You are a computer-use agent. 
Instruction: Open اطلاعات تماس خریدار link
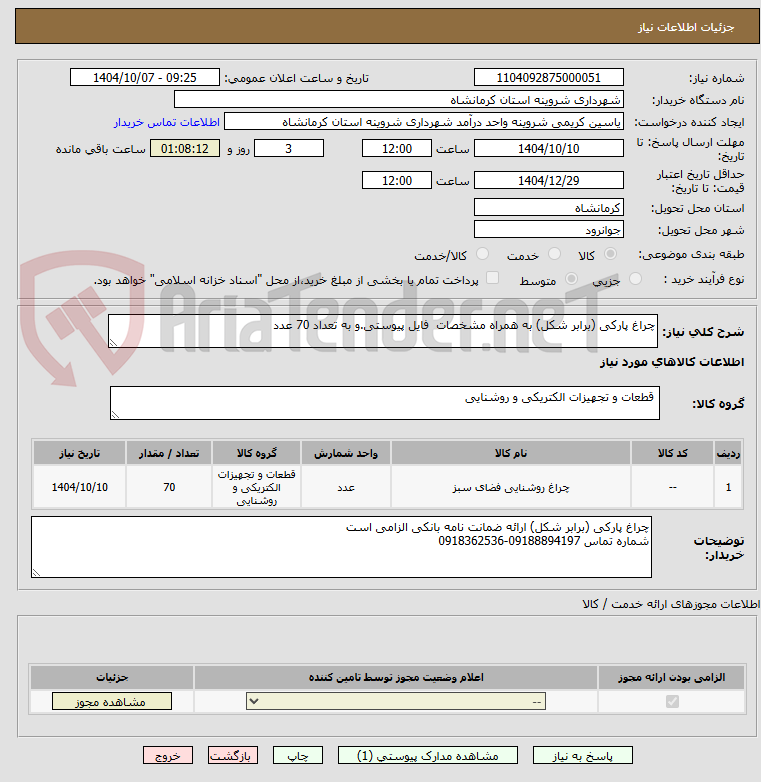[167, 123]
